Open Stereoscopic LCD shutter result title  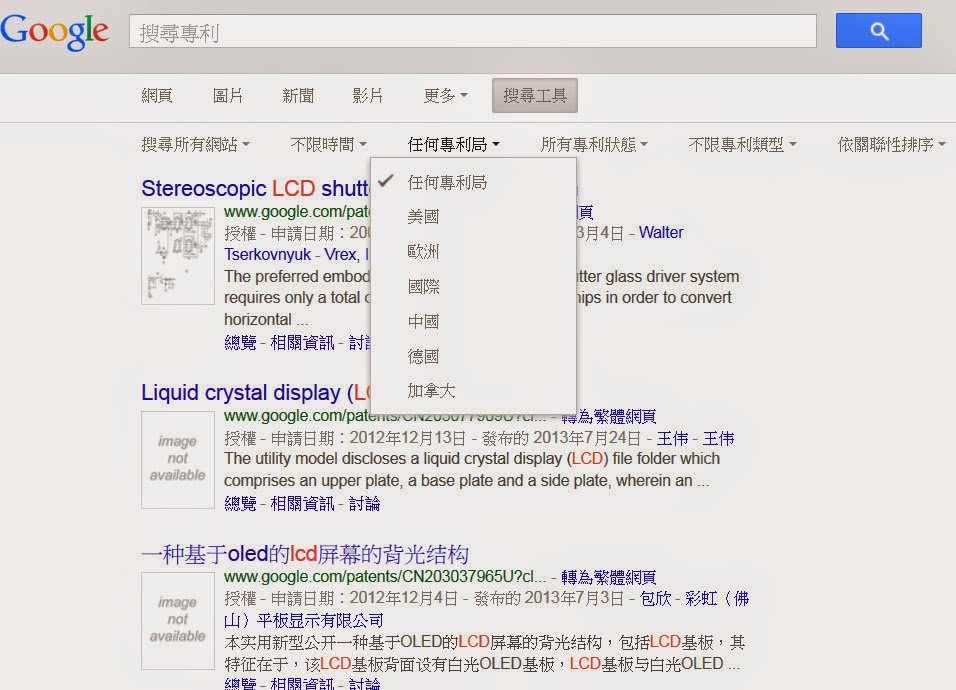[x=255, y=188]
